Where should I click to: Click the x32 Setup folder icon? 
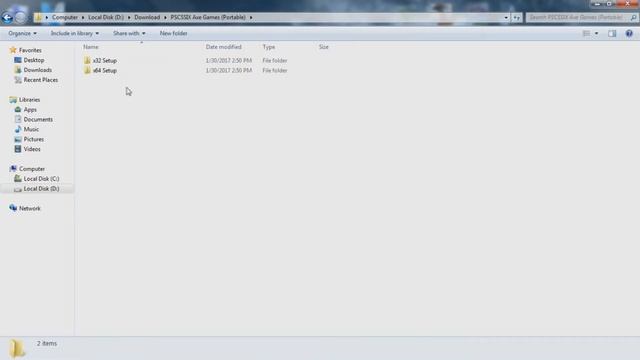click(87, 60)
